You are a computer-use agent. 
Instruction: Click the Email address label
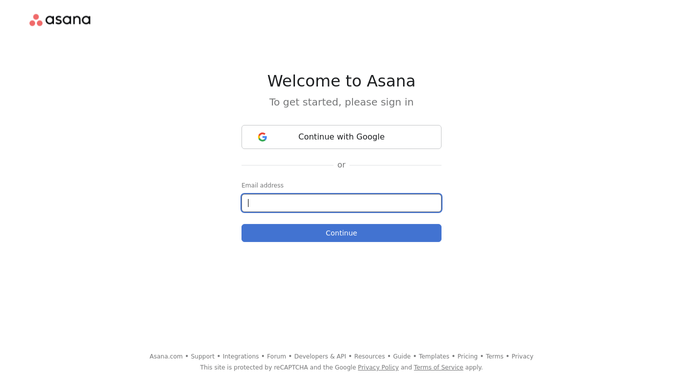263,185
